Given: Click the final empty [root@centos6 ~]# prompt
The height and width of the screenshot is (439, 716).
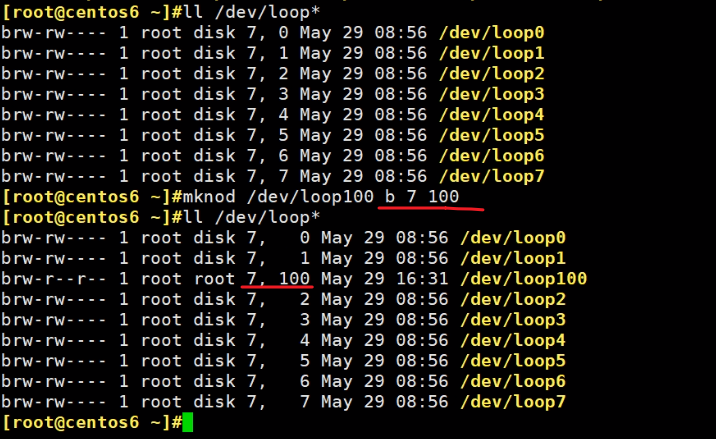Looking at the screenshot, I should (90, 423).
